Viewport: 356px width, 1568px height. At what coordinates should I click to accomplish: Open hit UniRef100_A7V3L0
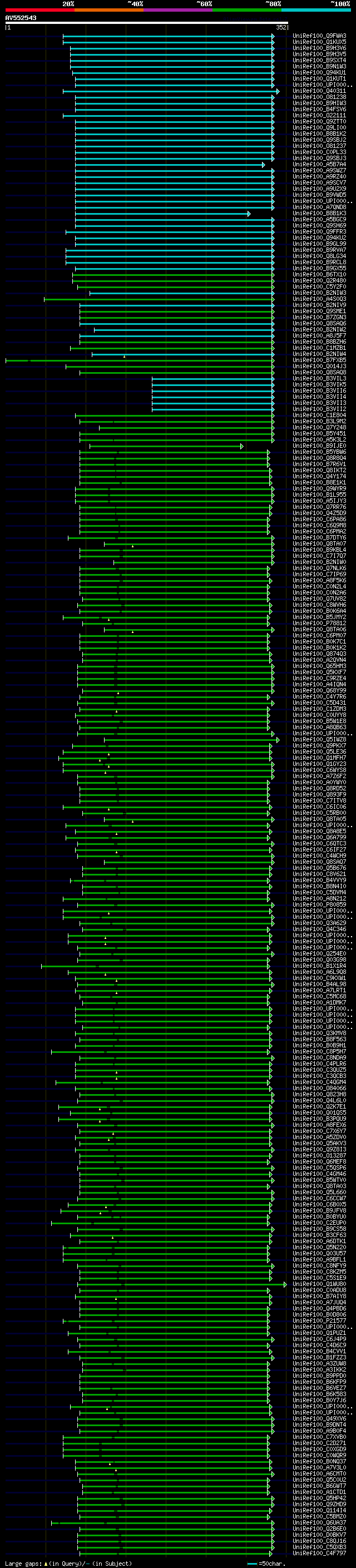pos(319,1467)
